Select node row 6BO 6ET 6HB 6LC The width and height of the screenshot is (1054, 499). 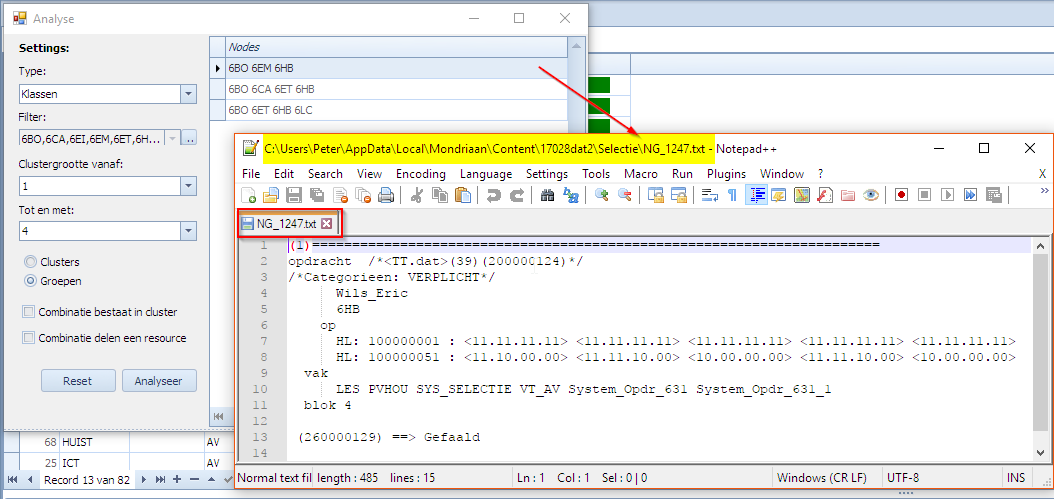(396, 110)
